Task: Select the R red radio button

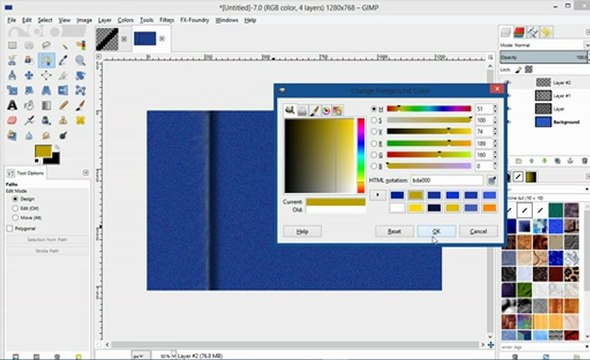Action: (374, 143)
